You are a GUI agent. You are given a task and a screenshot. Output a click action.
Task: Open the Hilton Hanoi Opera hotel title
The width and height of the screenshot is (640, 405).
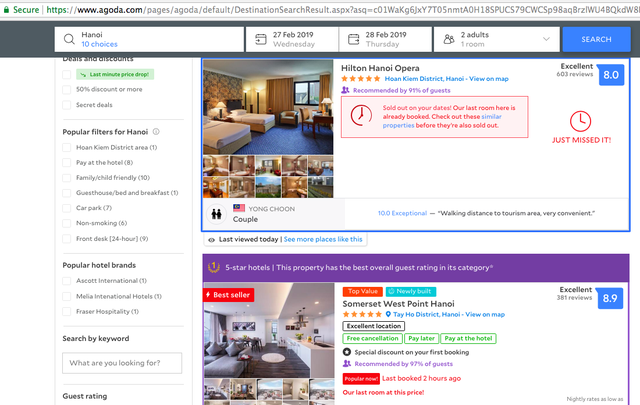pyautogui.click(x=380, y=68)
